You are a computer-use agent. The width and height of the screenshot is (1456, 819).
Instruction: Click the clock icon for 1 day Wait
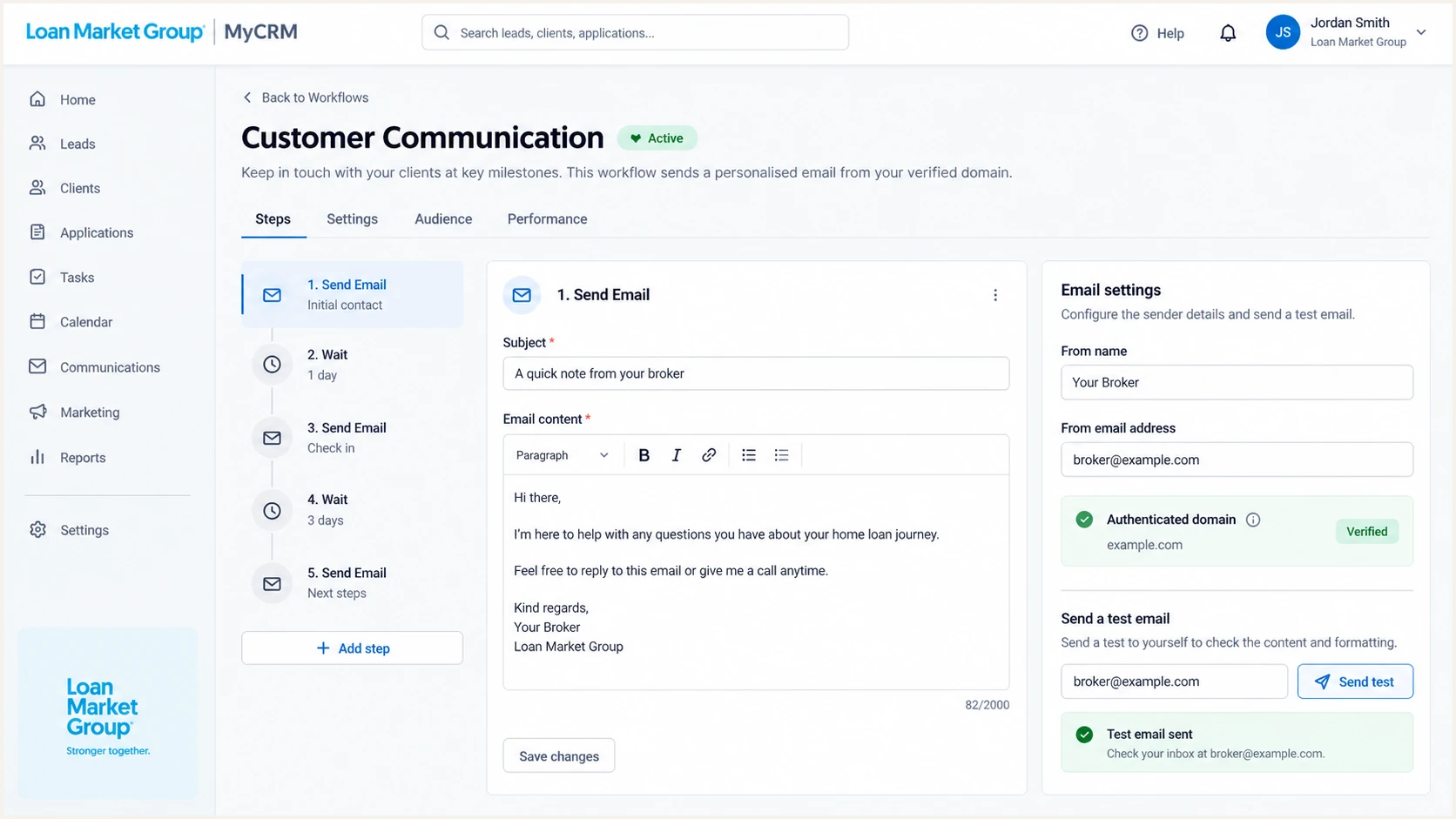pos(272,365)
